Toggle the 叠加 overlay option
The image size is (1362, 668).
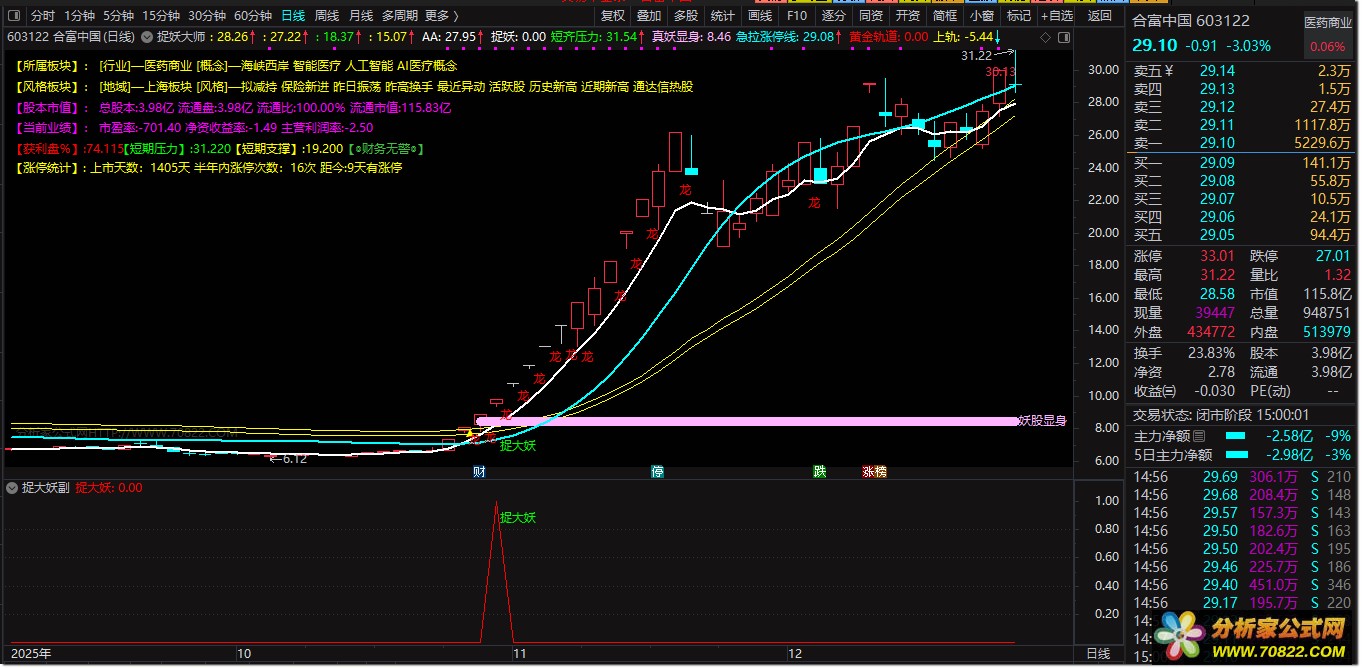coord(649,16)
